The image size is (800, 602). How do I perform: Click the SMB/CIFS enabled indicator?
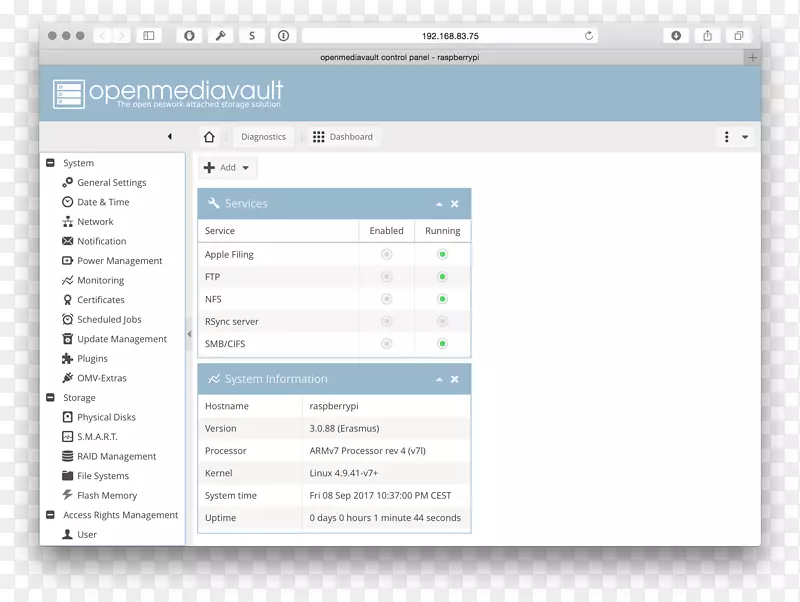(x=386, y=344)
